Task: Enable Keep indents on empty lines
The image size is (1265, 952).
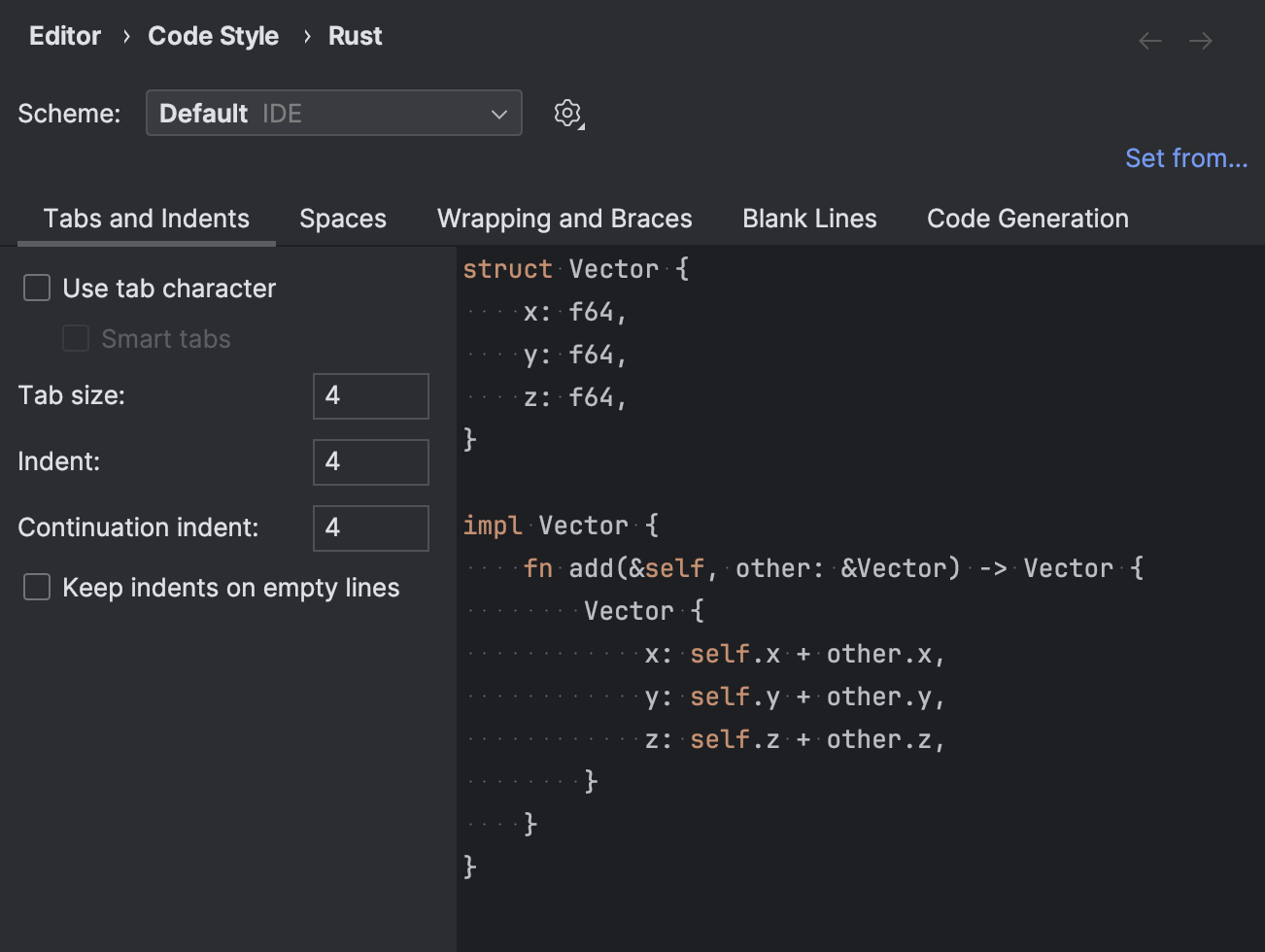Action: 36,587
